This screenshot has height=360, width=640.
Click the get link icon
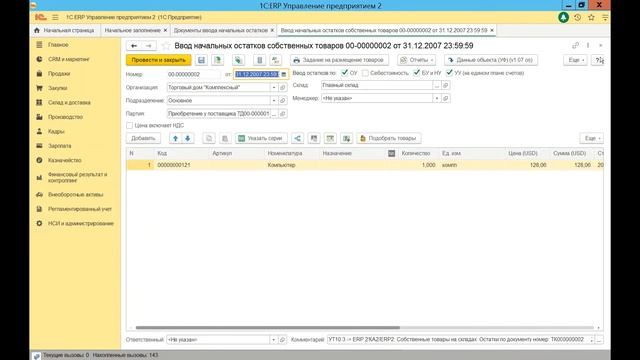tap(576, 45)
